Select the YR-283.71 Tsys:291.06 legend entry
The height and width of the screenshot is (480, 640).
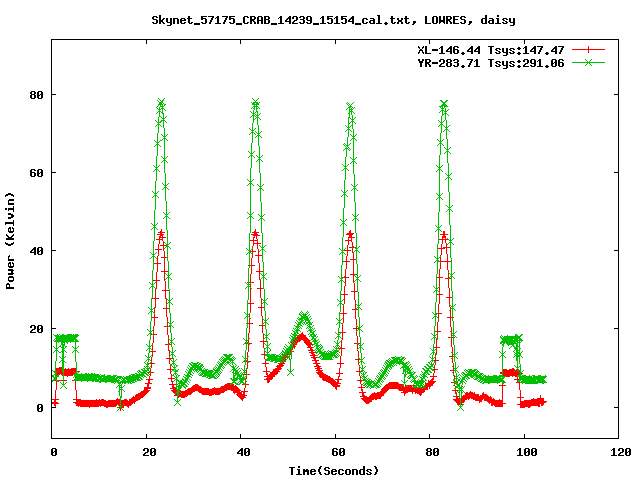pos(491,63)
